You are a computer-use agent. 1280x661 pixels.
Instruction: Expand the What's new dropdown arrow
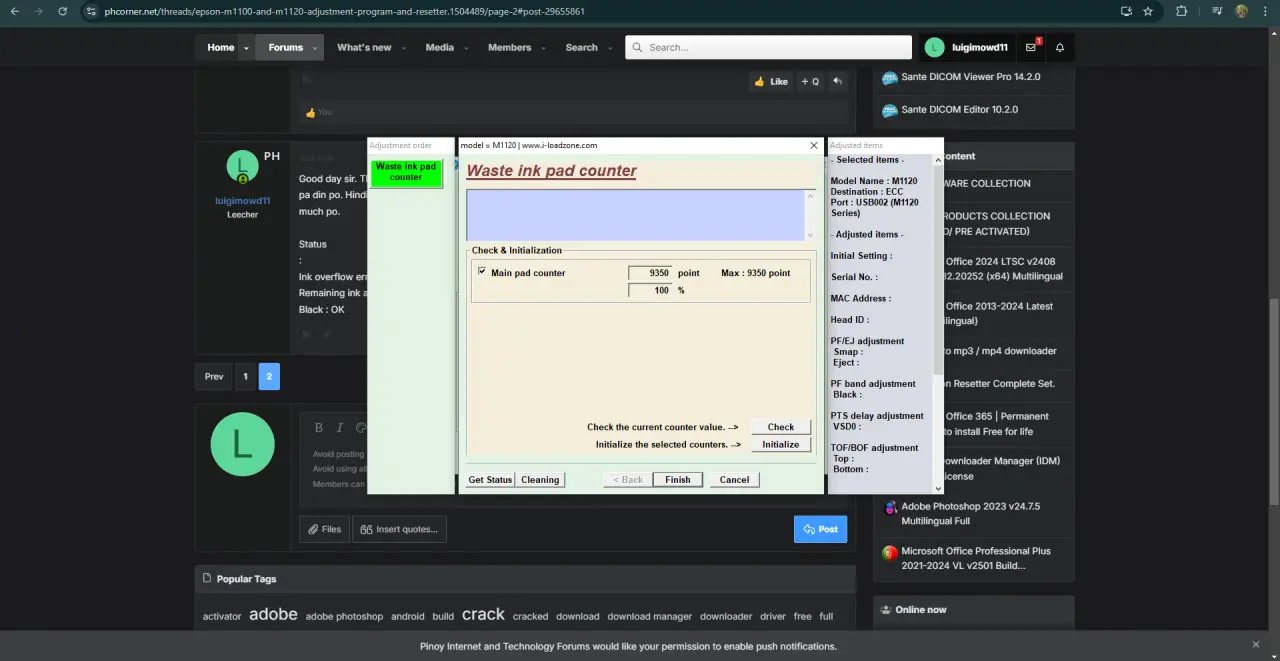pos(405,48)
